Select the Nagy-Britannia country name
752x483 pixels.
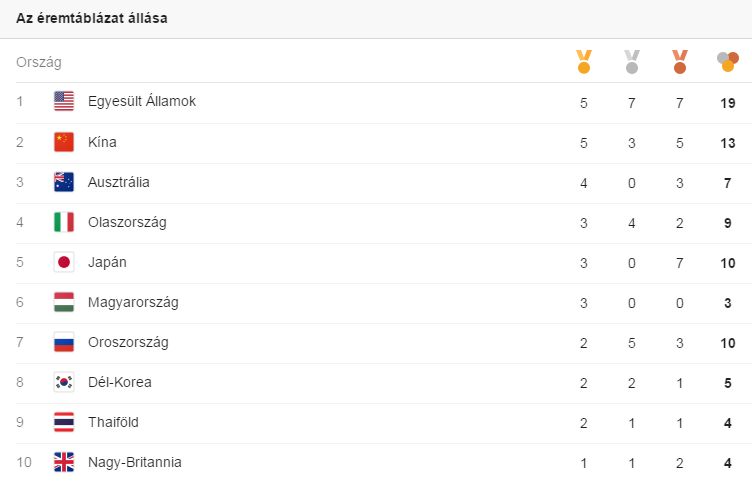pos(135,462)
